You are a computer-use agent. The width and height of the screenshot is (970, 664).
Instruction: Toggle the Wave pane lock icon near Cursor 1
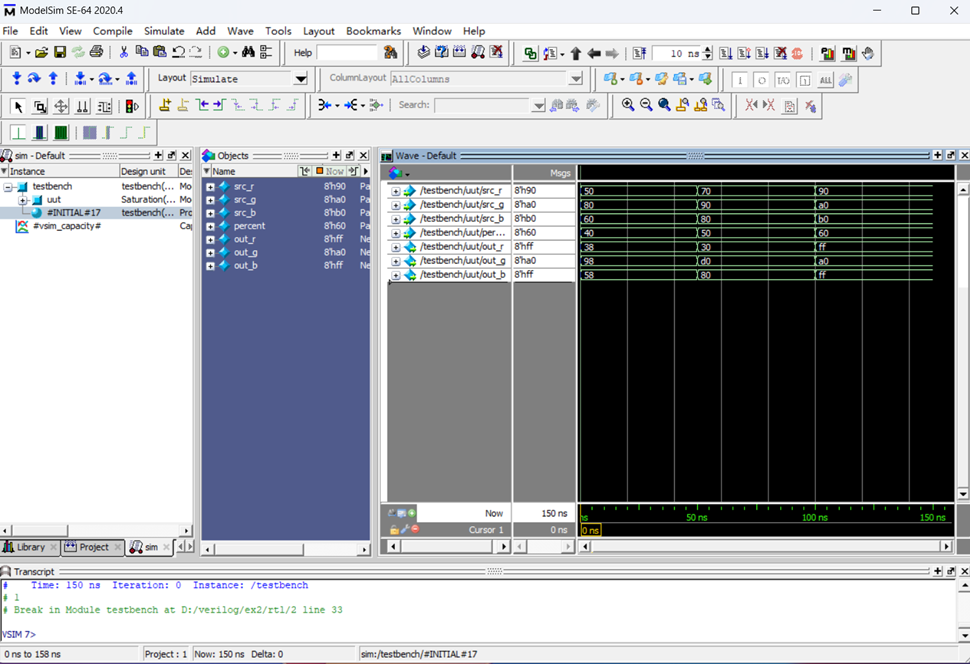tap(394, 530)
